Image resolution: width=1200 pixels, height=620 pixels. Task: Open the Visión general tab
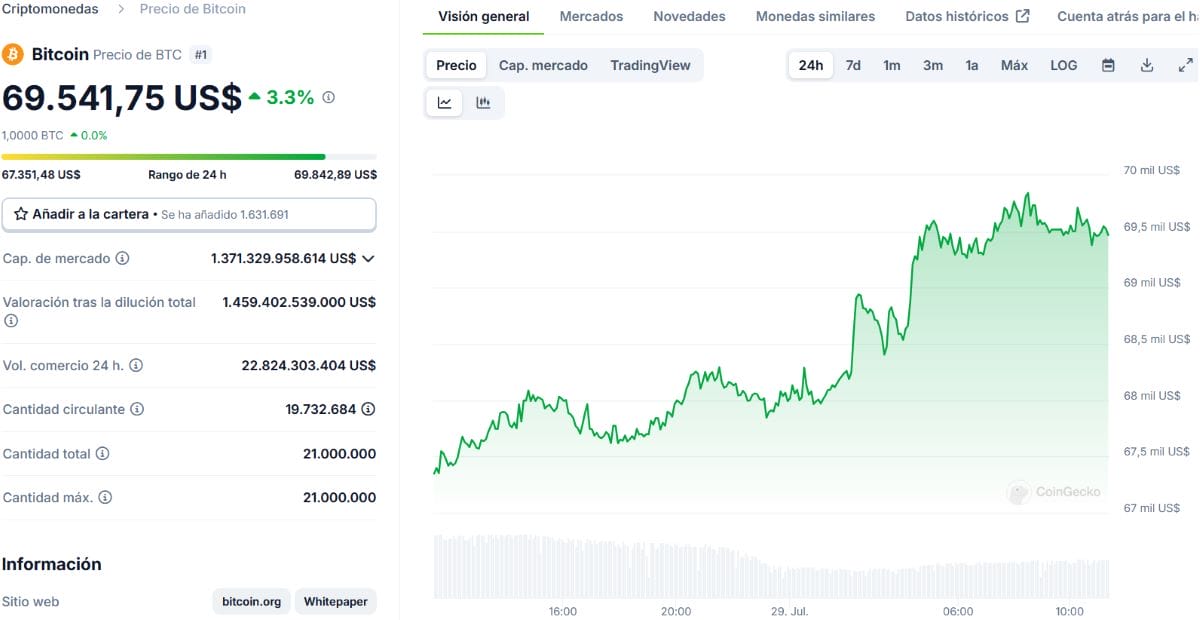[484, 17]
